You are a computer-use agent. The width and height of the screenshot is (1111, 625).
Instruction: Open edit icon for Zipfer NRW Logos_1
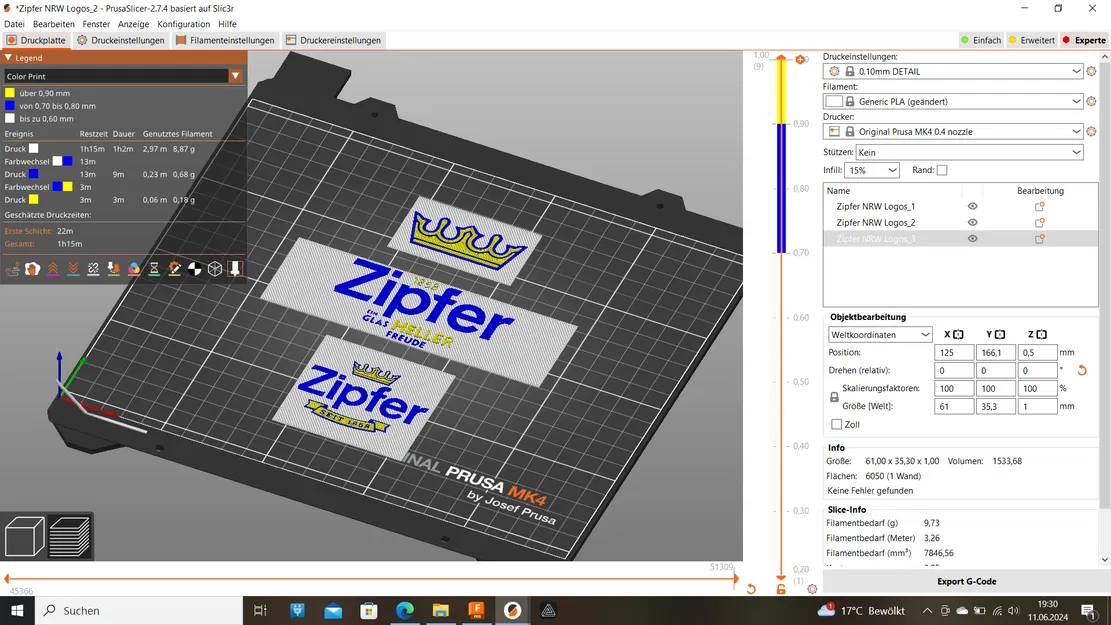[1039, 206]
